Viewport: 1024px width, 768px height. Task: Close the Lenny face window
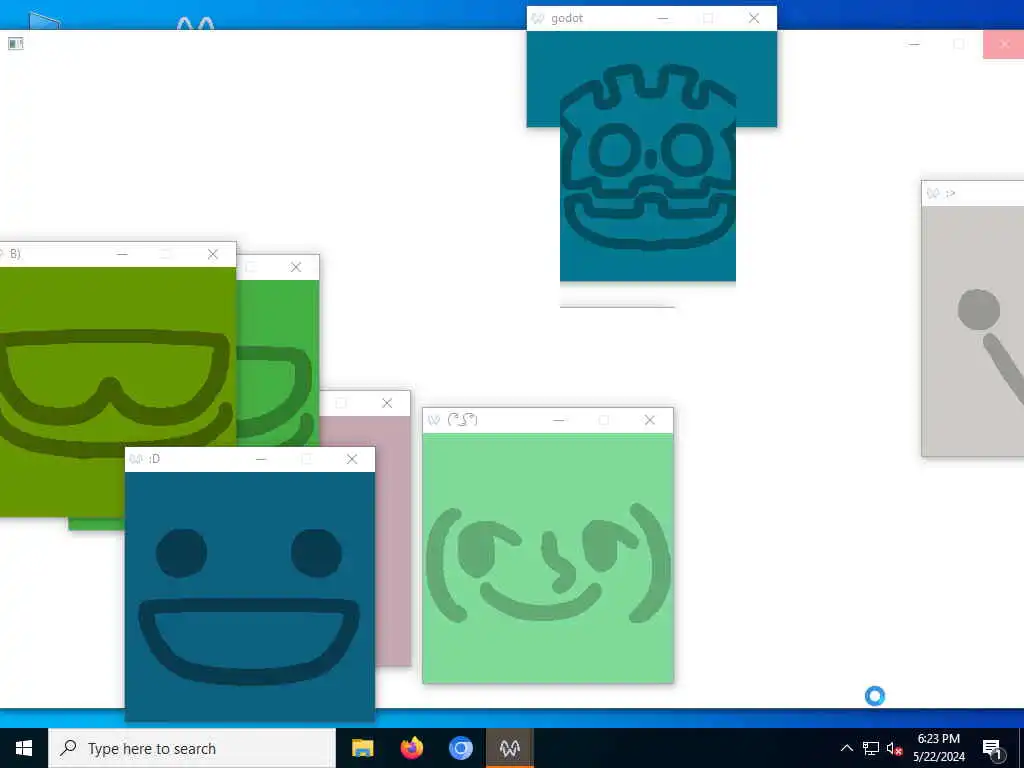649,420
